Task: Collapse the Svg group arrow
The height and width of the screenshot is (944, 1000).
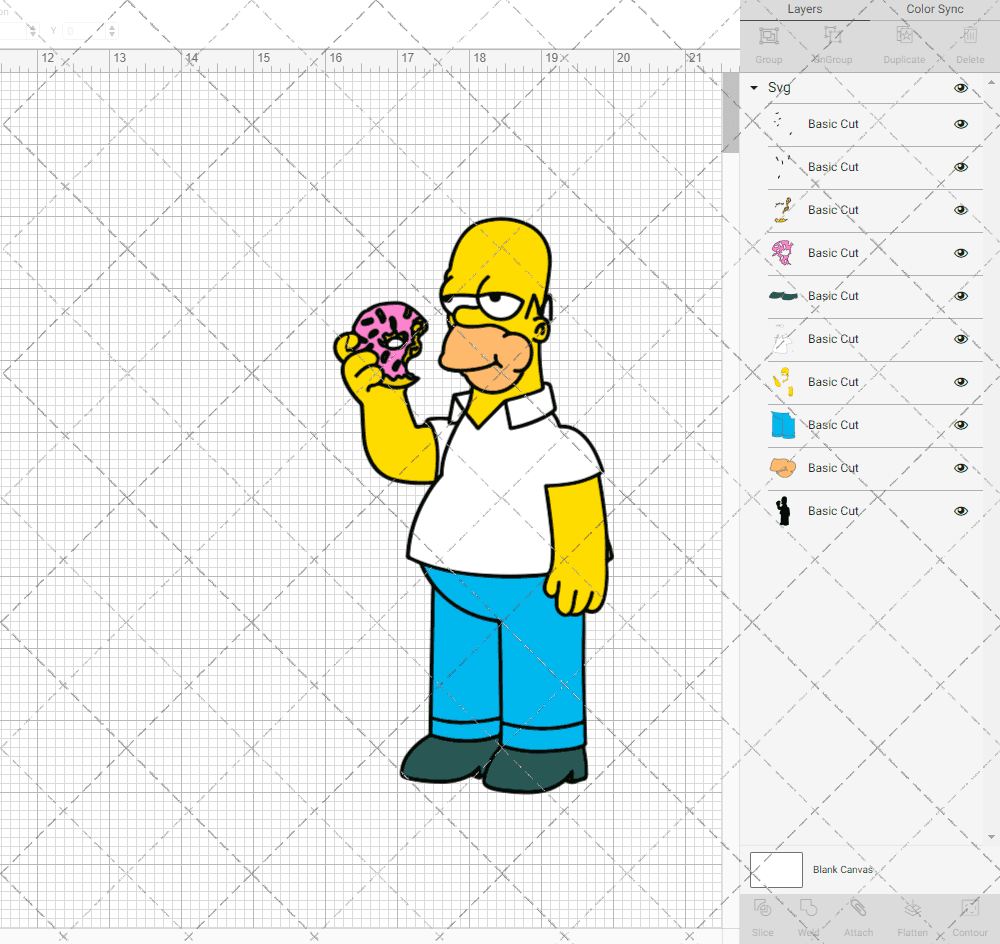Action: [x=754, y=88]
